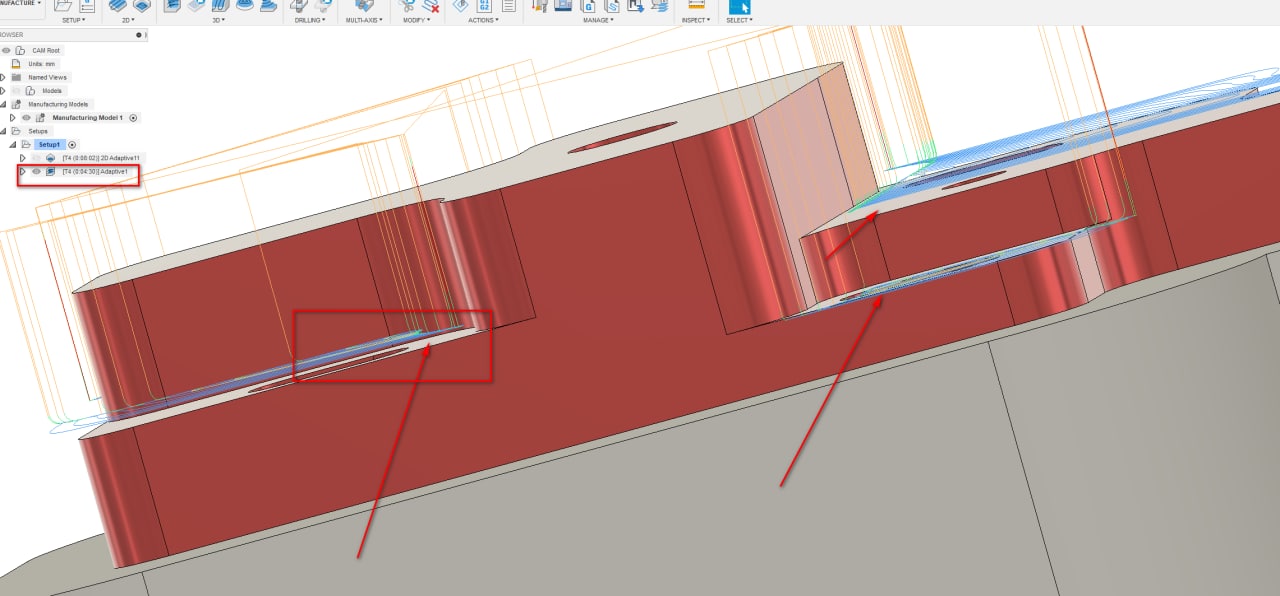Open the SETUP menu dropdown
Screen dimensions: 1280x596
74,20
